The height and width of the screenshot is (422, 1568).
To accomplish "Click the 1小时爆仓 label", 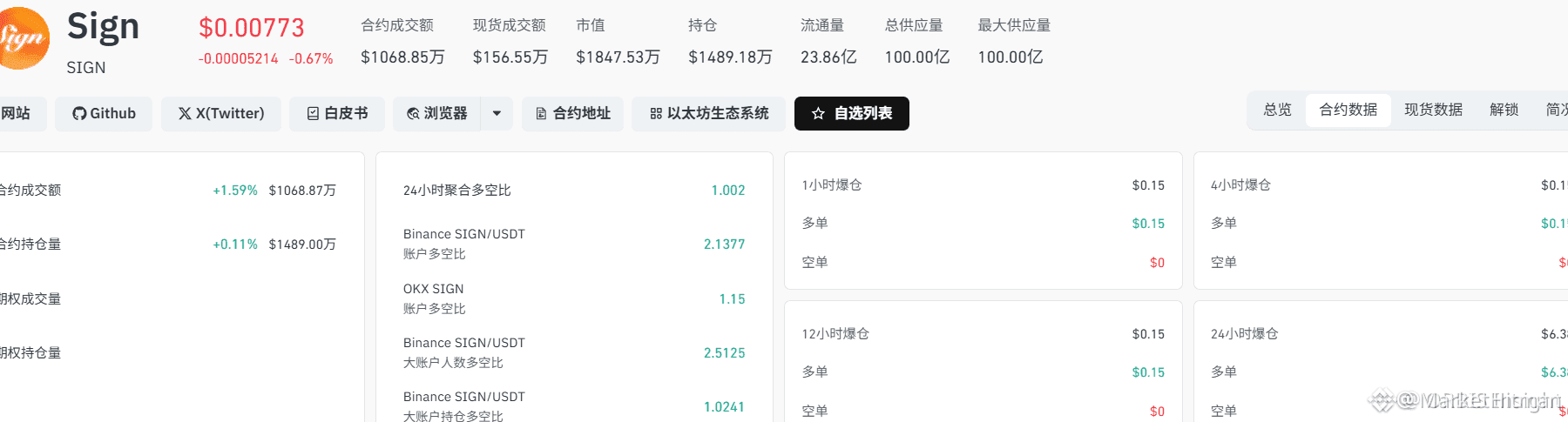I will point(832,185).
